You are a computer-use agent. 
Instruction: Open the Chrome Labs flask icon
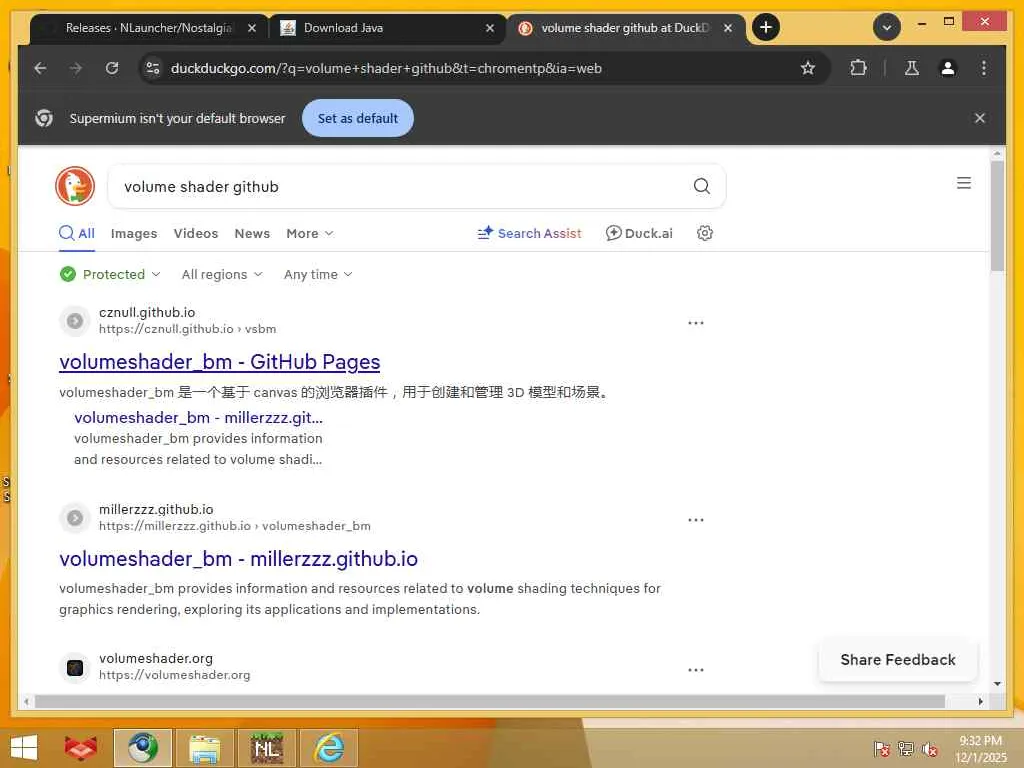point(912,68)
